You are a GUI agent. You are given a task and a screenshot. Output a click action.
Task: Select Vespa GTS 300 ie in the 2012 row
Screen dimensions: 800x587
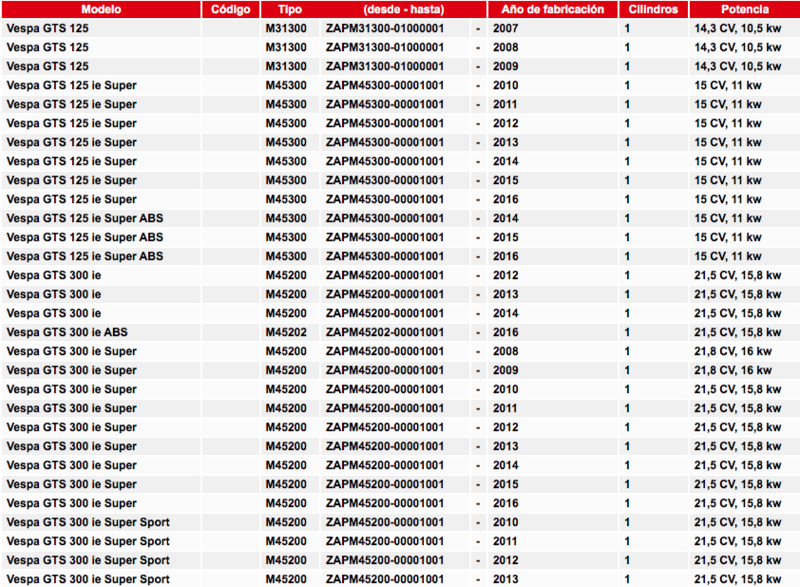[x=54, y=275]
